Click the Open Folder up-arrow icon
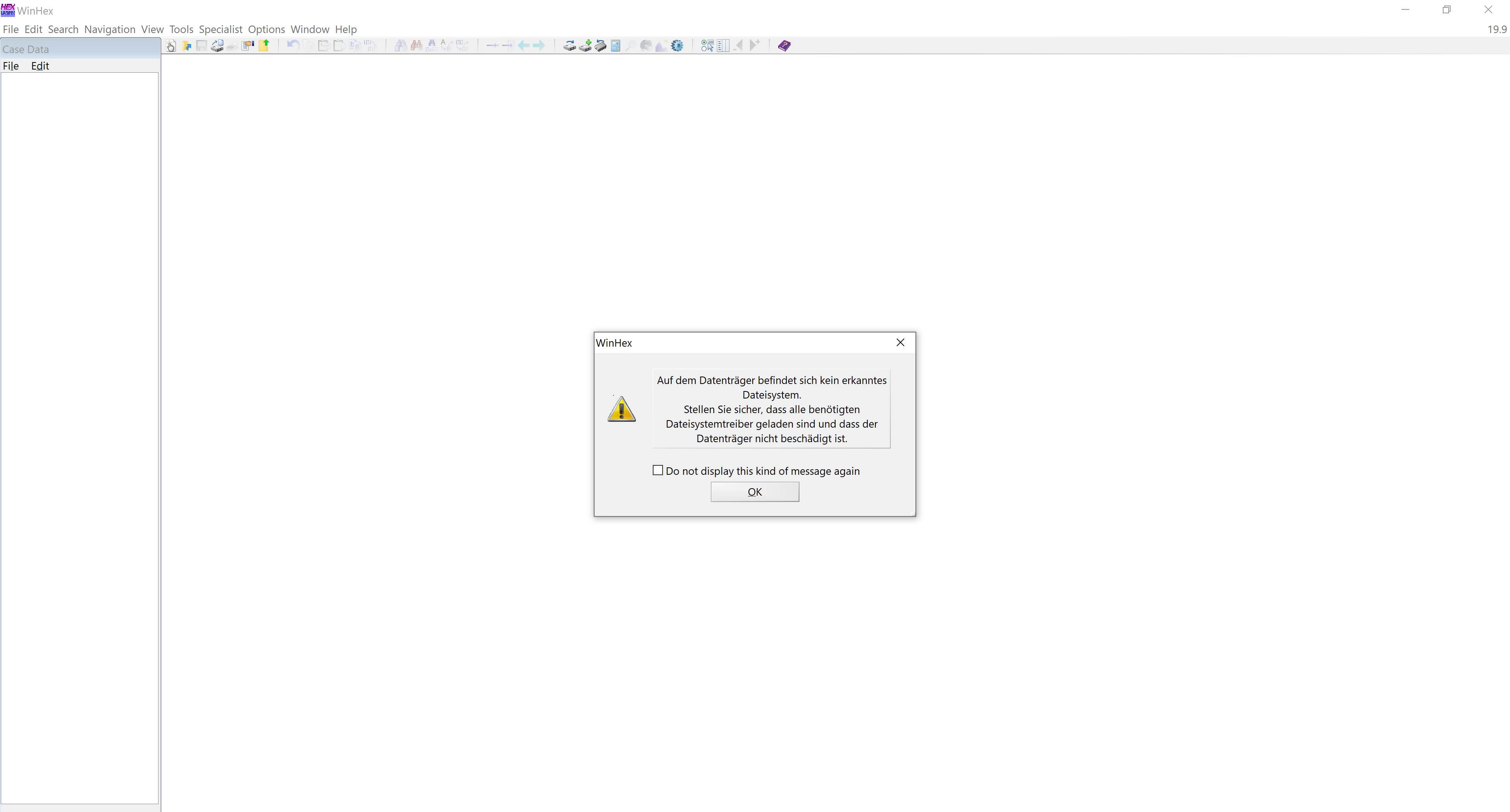1510x812 pixels. 264,46
